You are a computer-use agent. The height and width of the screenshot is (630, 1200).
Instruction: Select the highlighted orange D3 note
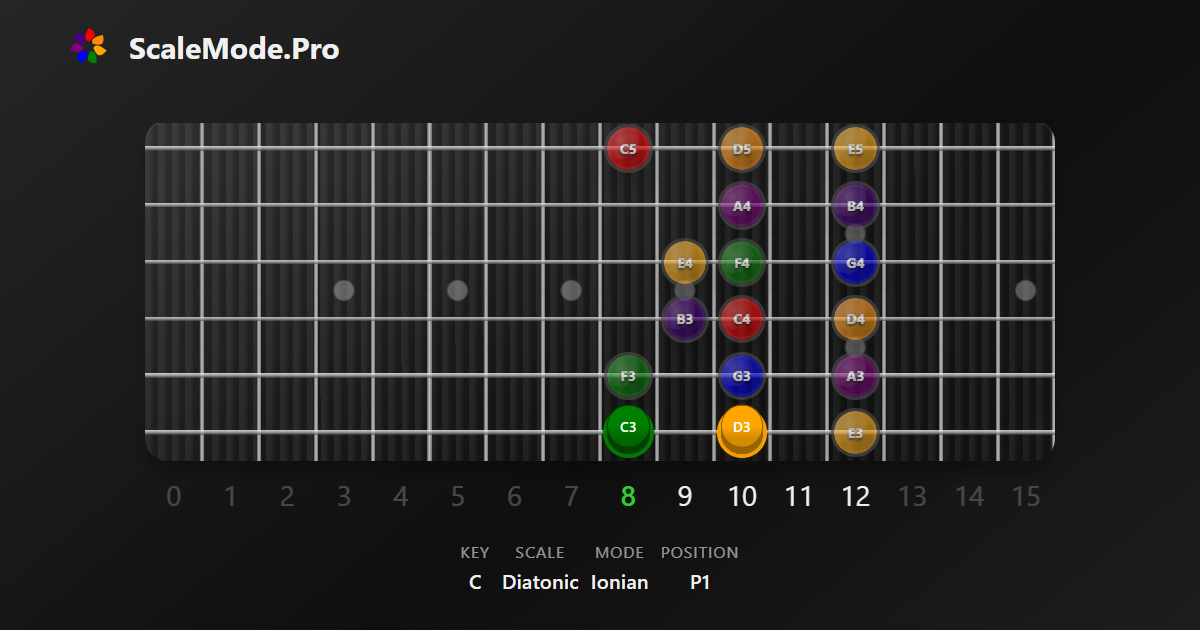click(x=741, y=428)
